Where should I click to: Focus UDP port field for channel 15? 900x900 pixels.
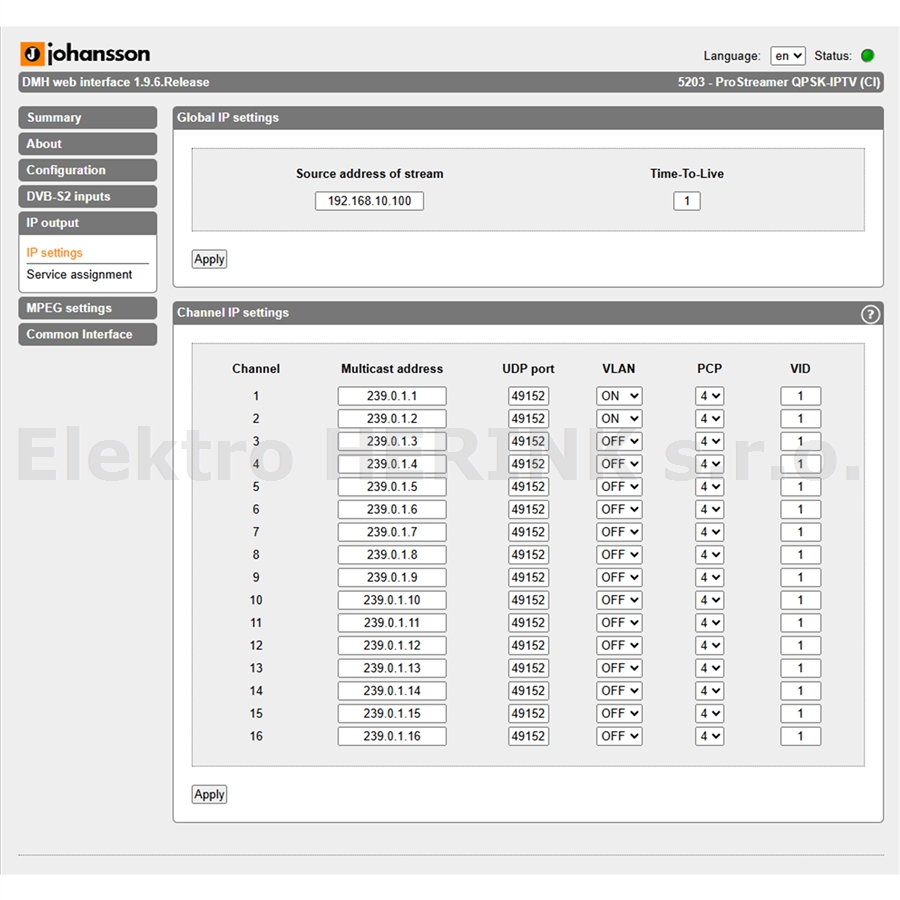[528, 713]
